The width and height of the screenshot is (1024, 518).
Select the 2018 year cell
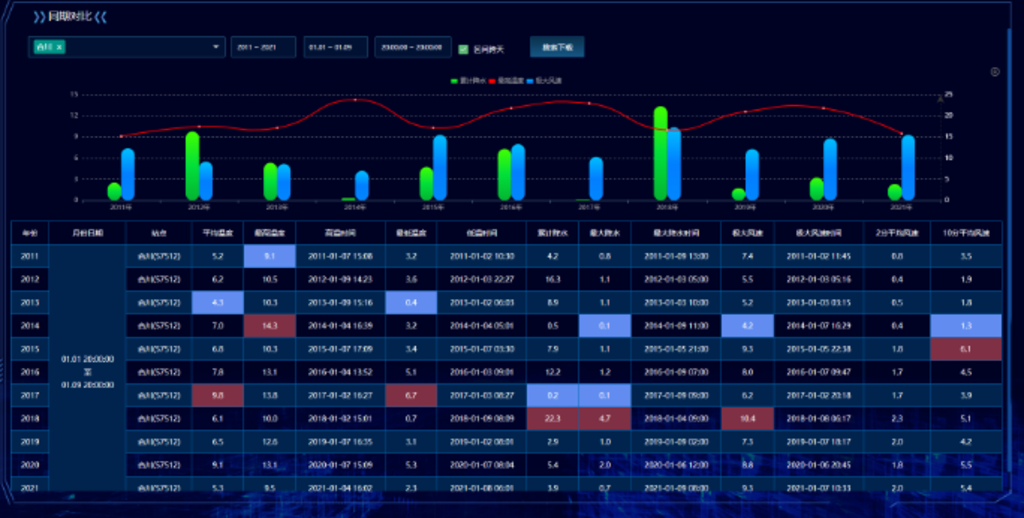[x=30, y=418]
